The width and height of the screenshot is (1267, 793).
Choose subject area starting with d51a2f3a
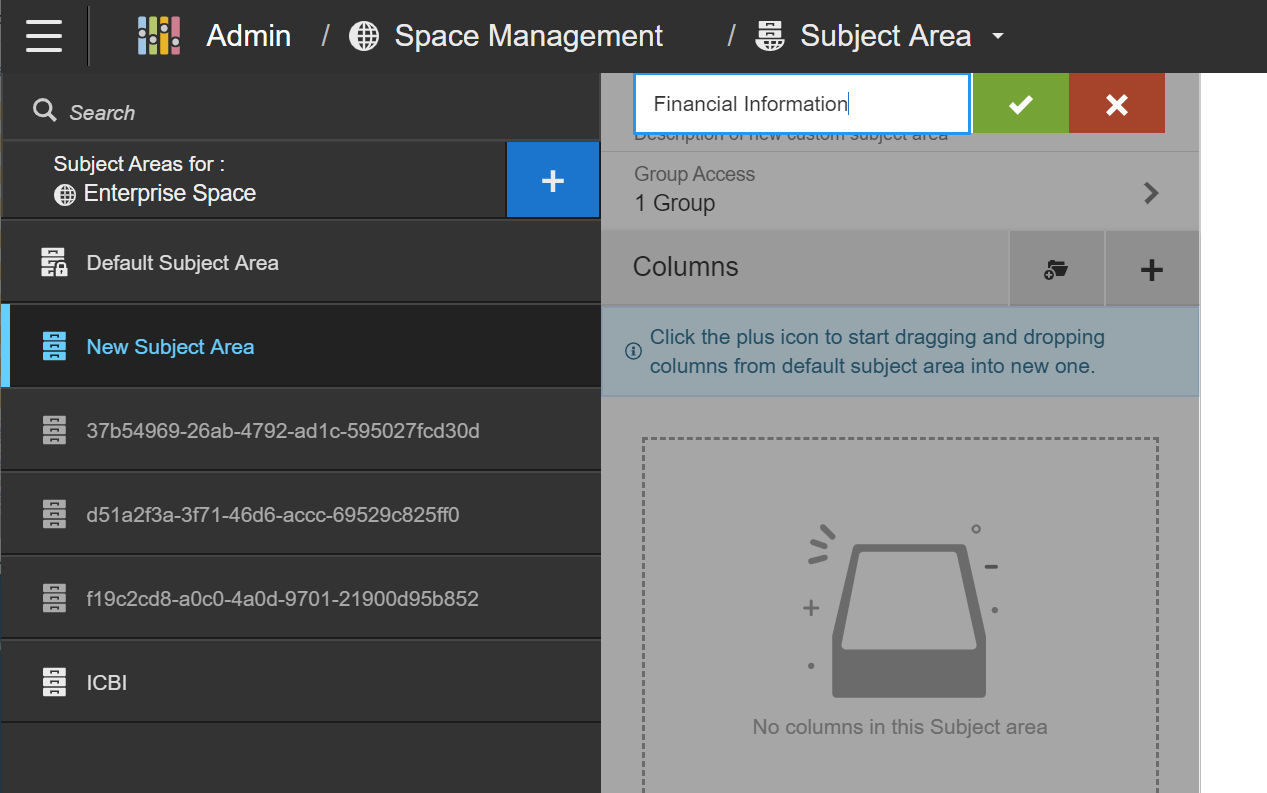tap(273, 515)
